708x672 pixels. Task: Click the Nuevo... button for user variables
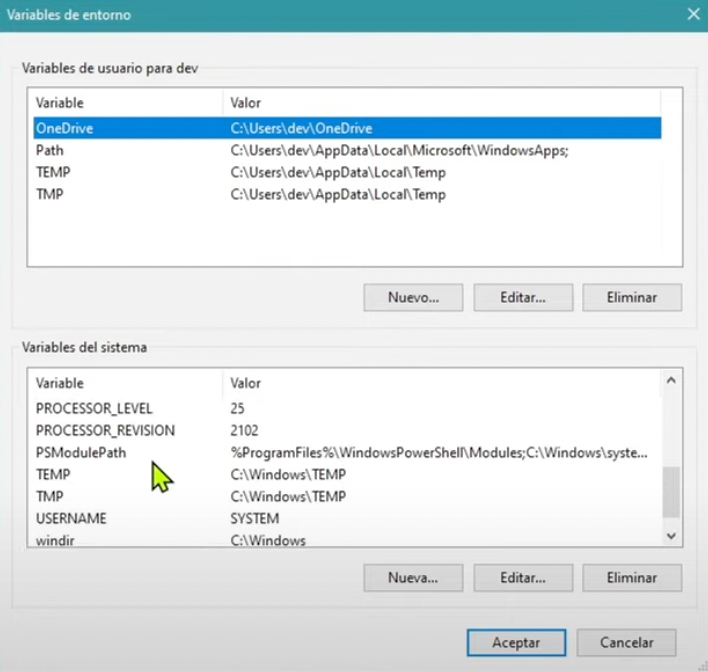413,297
